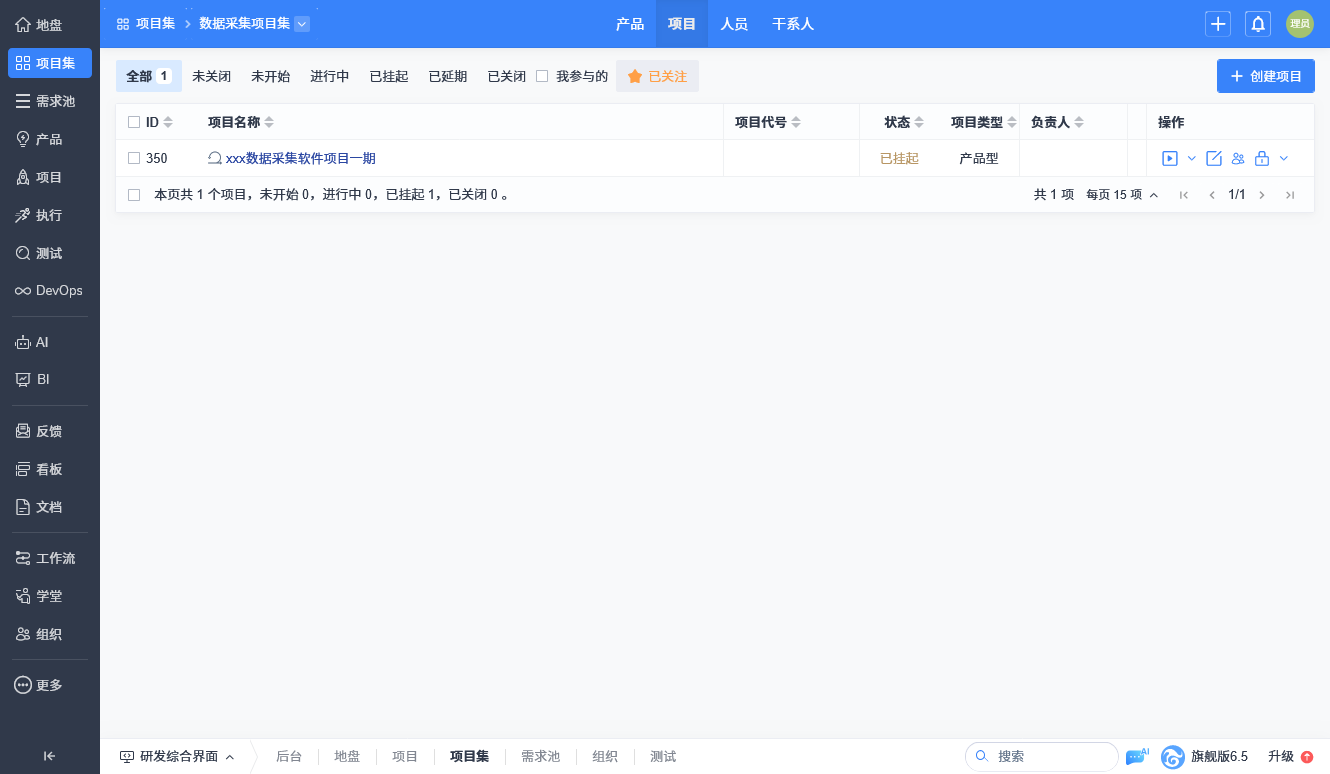The height and width of the screenshot is (774, 1330).
Task: Select the 已挂起 filter tab
Action: click(388, 76)
